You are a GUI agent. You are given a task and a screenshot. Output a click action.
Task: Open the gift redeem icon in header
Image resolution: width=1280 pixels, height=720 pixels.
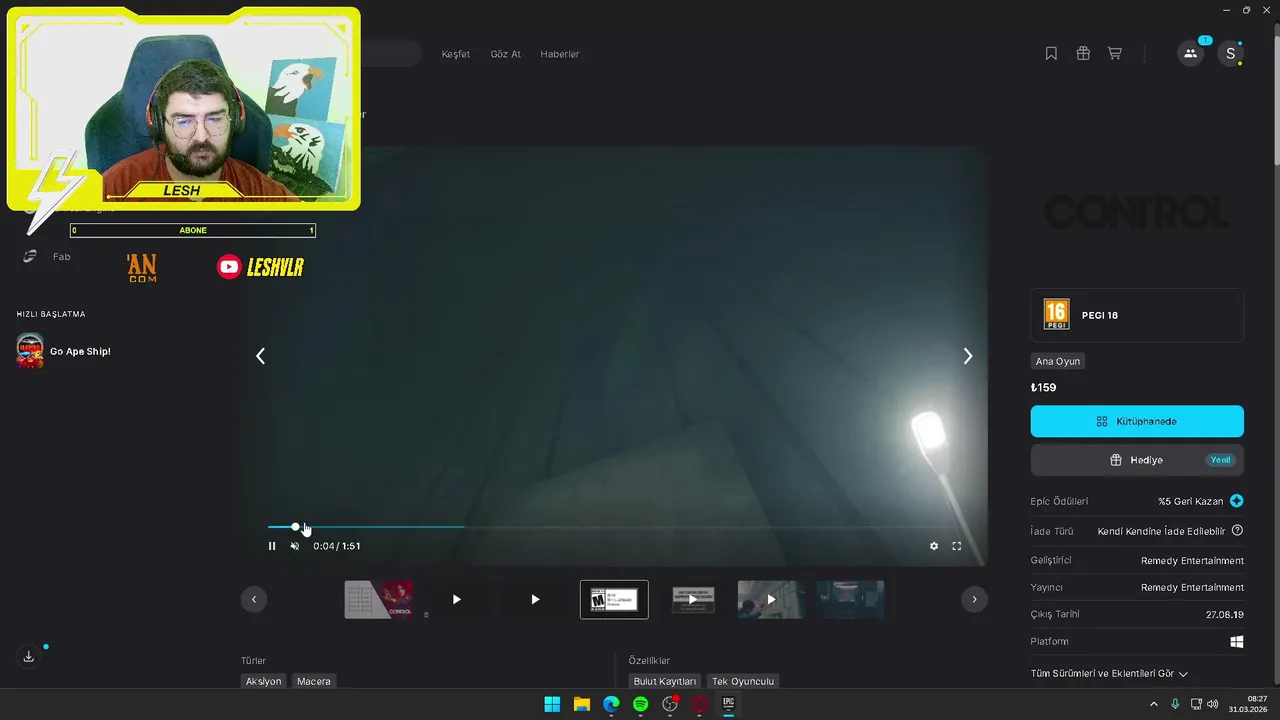point(1083,54)
